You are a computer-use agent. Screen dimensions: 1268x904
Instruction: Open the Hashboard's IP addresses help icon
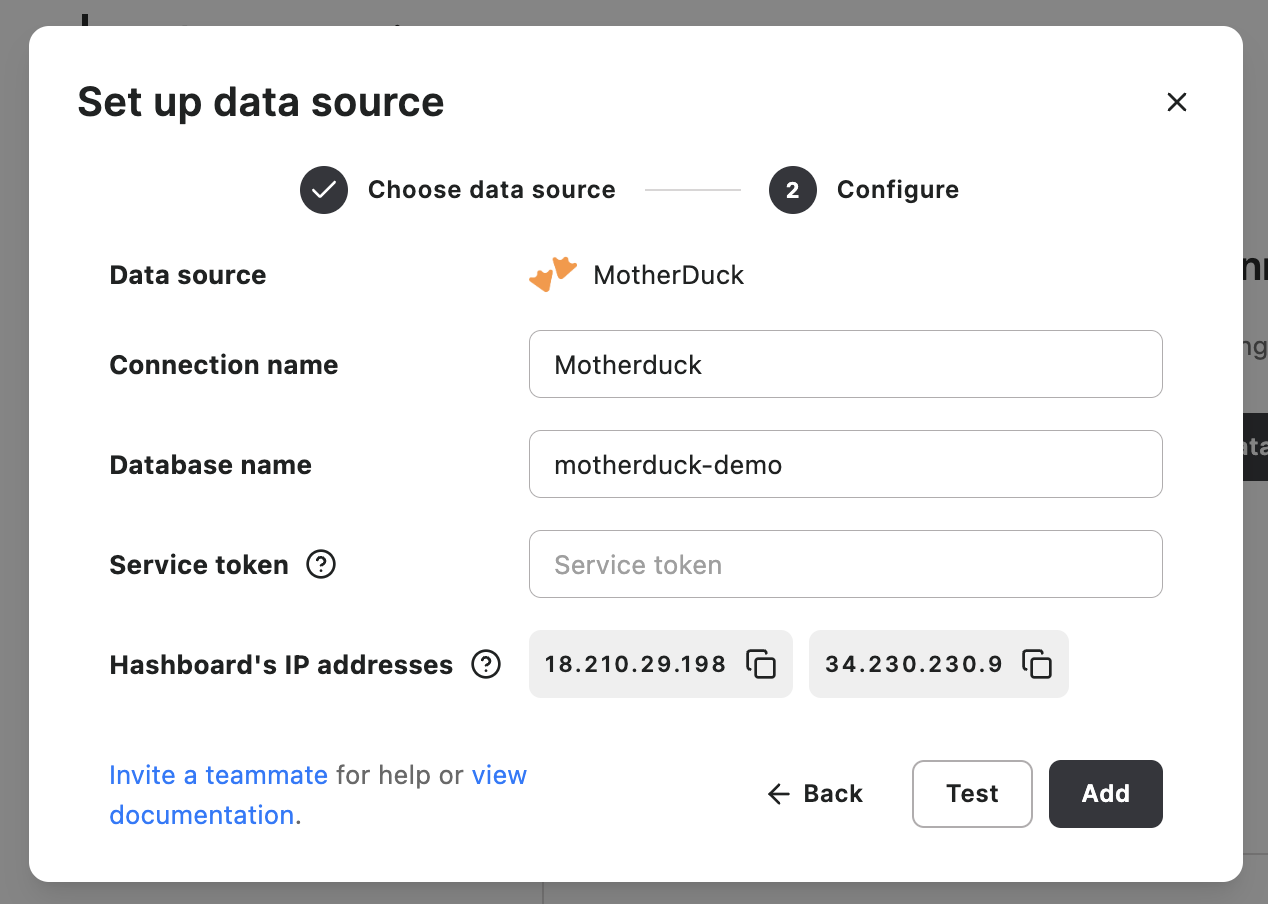(x=486, y=664)
